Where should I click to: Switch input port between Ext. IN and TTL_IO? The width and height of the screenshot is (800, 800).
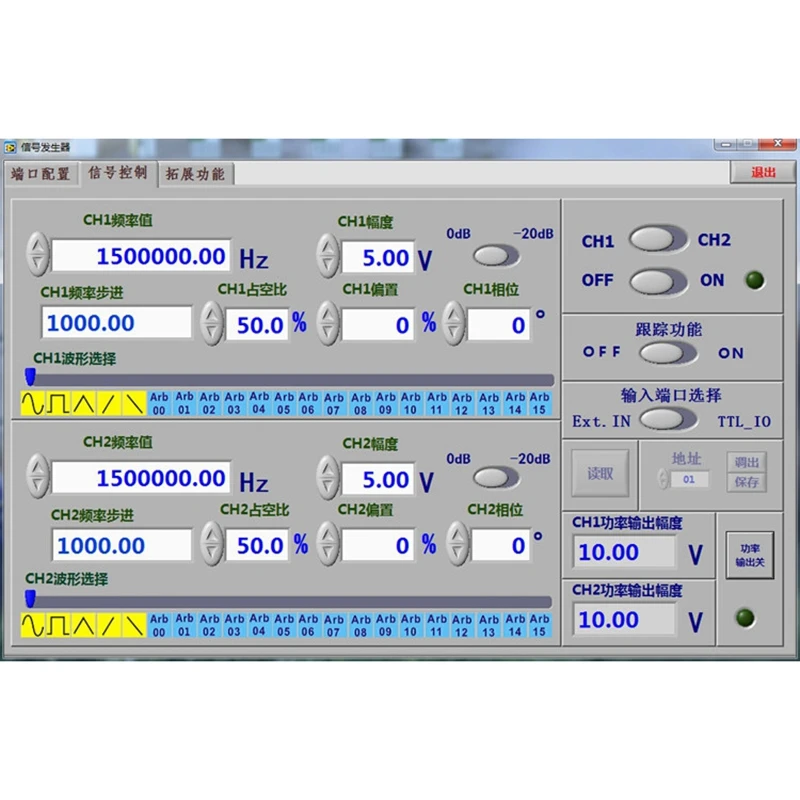pyautogui.click(x=667, y=420)
